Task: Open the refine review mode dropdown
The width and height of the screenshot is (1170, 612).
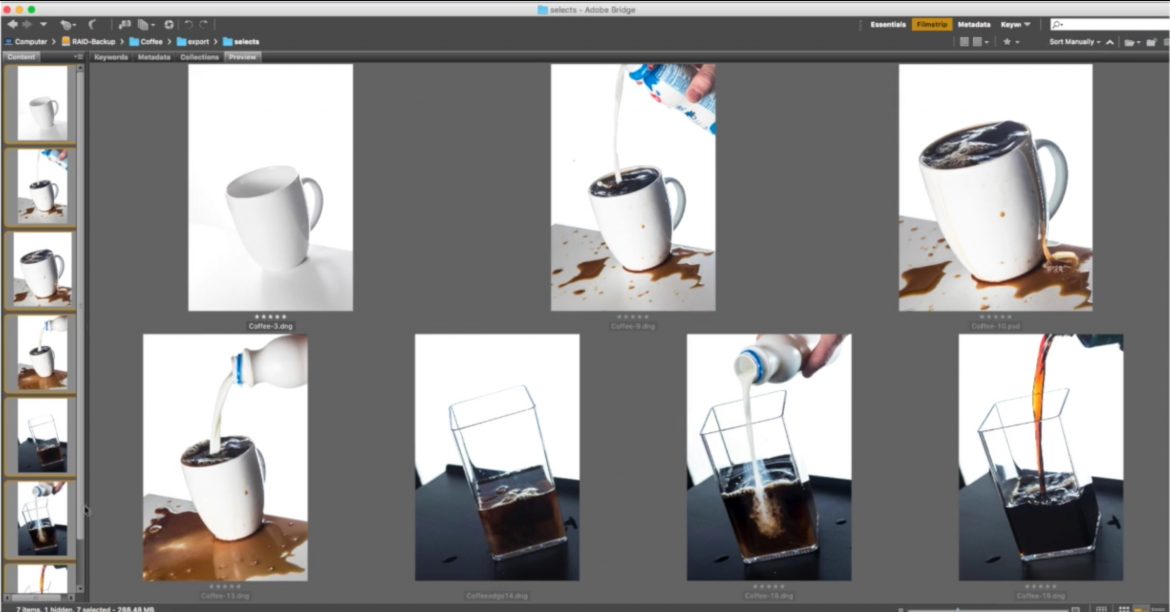Action: click(146, 25)
